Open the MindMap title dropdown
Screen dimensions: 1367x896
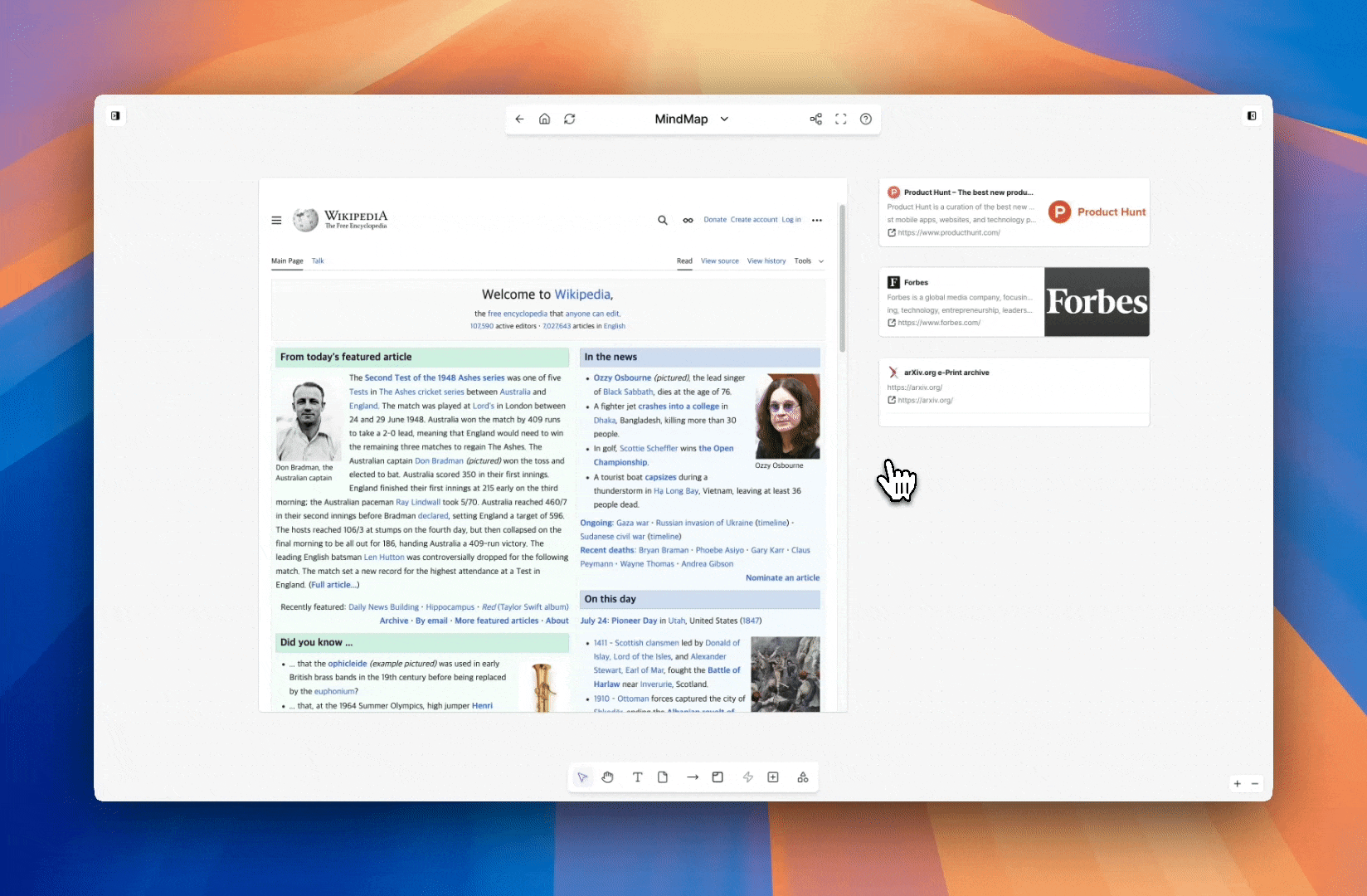click(724, 119)
